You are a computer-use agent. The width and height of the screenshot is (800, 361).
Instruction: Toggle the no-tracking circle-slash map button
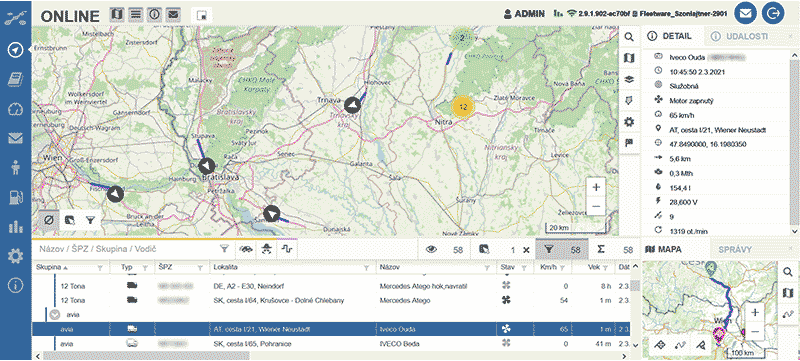click(49, 220)
